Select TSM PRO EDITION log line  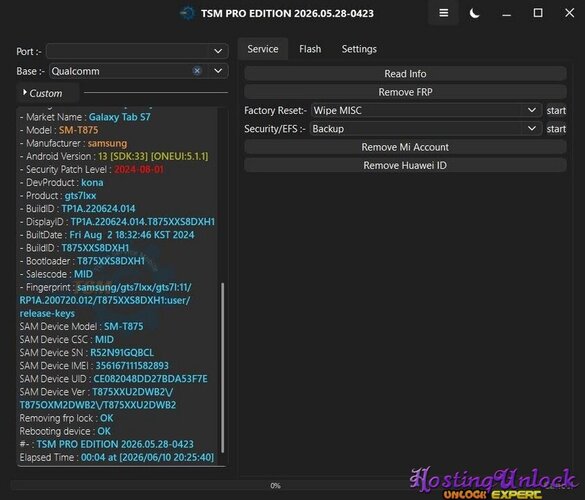coord(107,444)
